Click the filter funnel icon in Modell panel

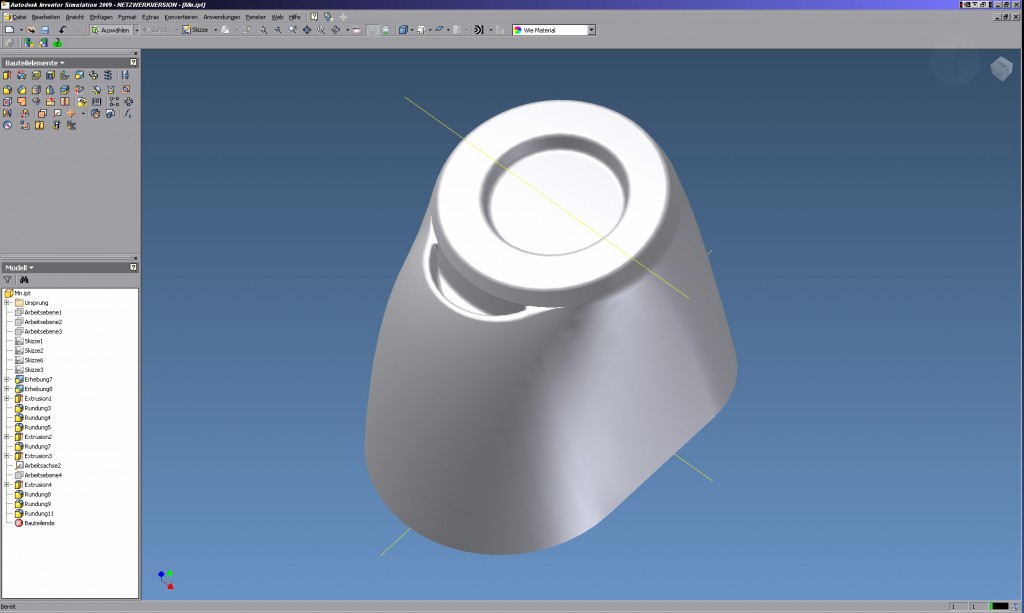pyautogui.click(x=8, y=280)
